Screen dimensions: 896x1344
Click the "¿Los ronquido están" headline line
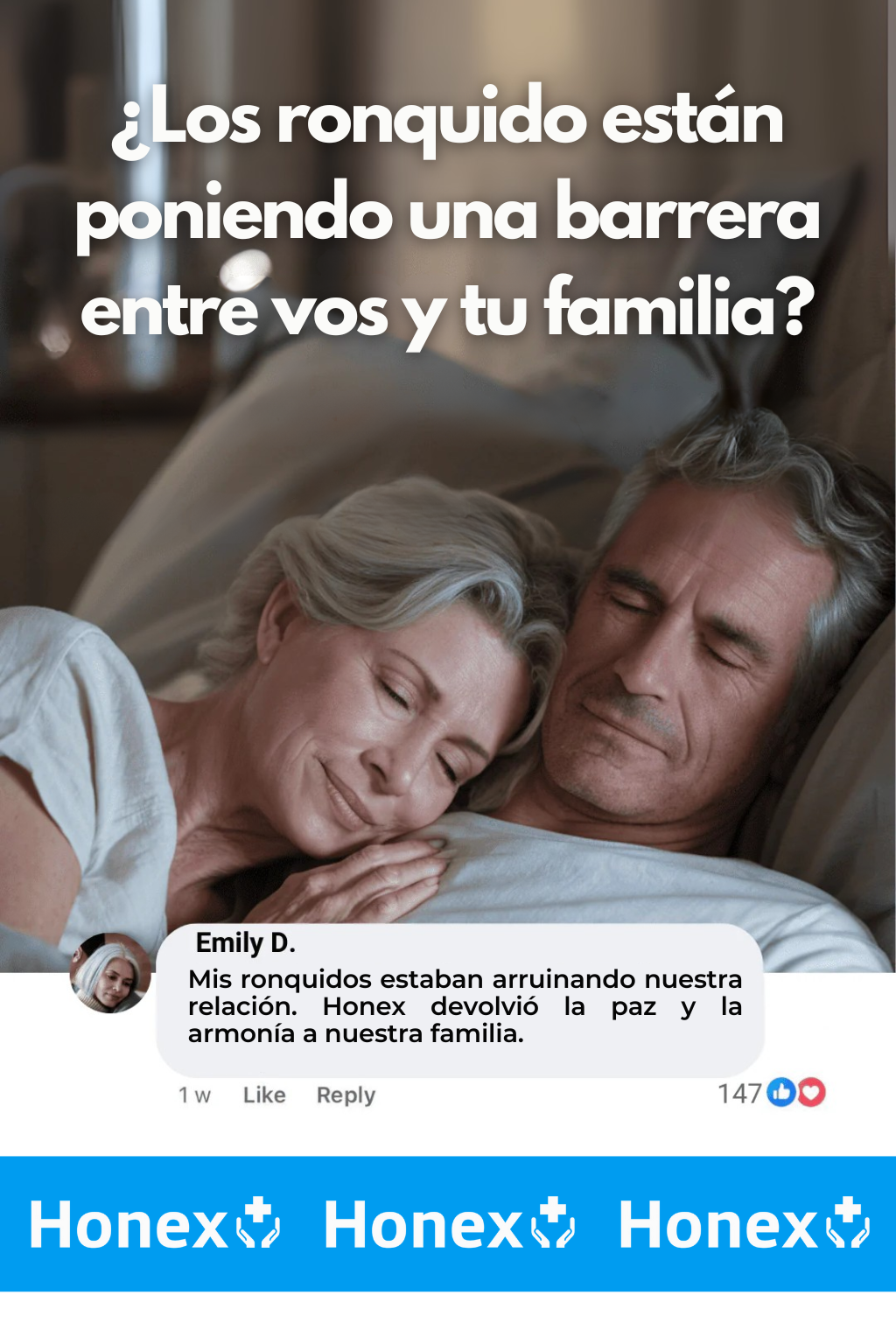pos(448,121)
